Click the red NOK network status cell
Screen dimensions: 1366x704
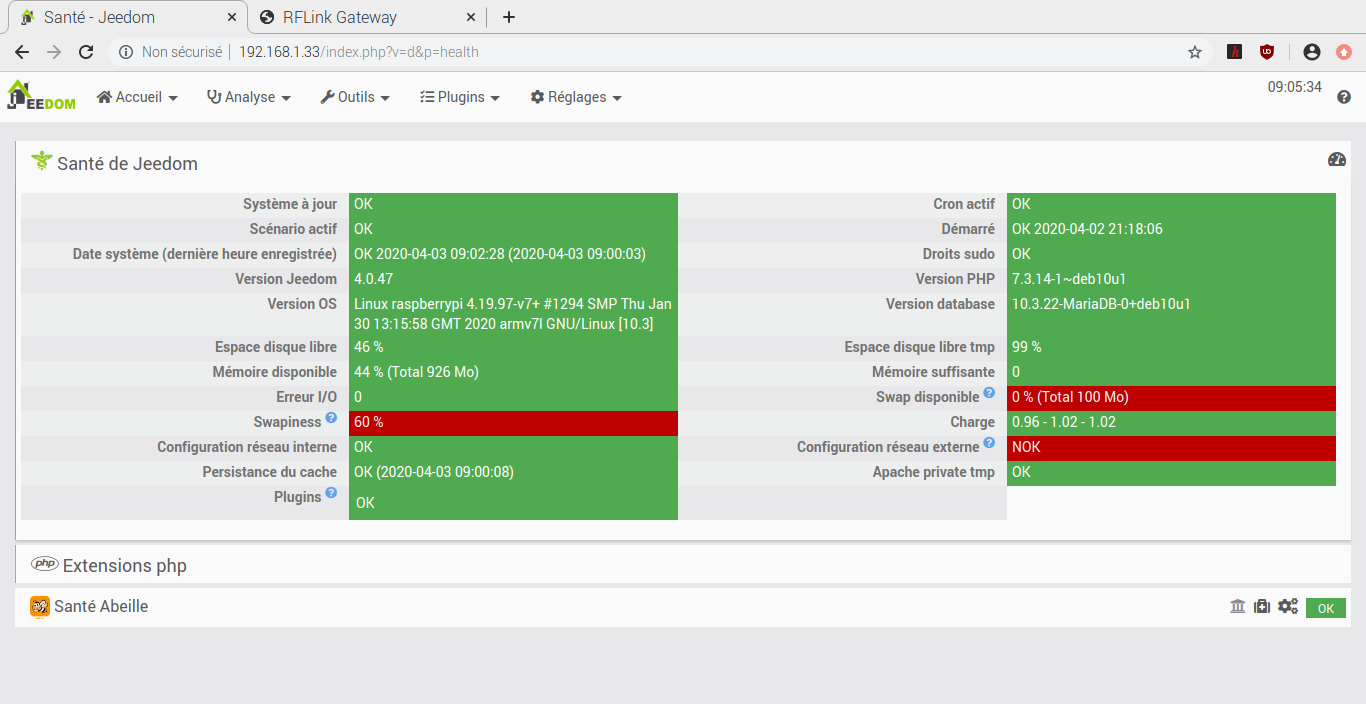coord(1171,448)
